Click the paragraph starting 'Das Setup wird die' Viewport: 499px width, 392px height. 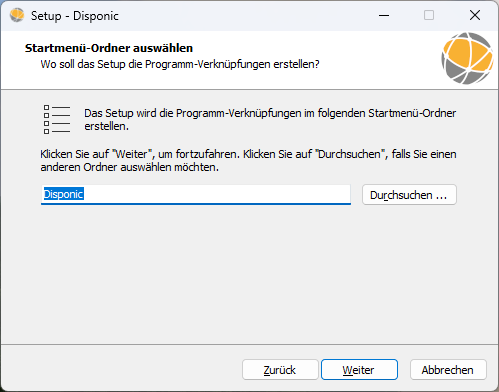point(270,120)
